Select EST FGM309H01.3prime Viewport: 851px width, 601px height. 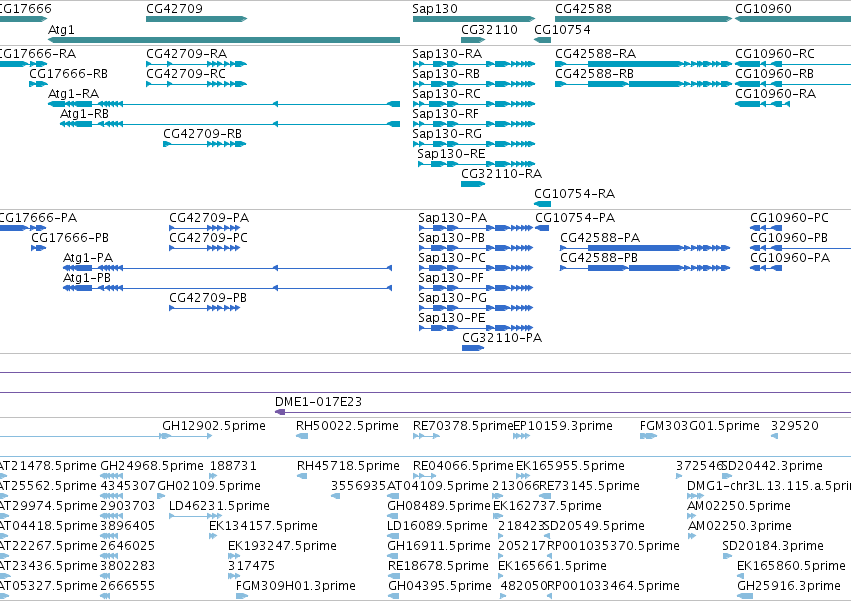pyautogui.click(x=242, y=596)
